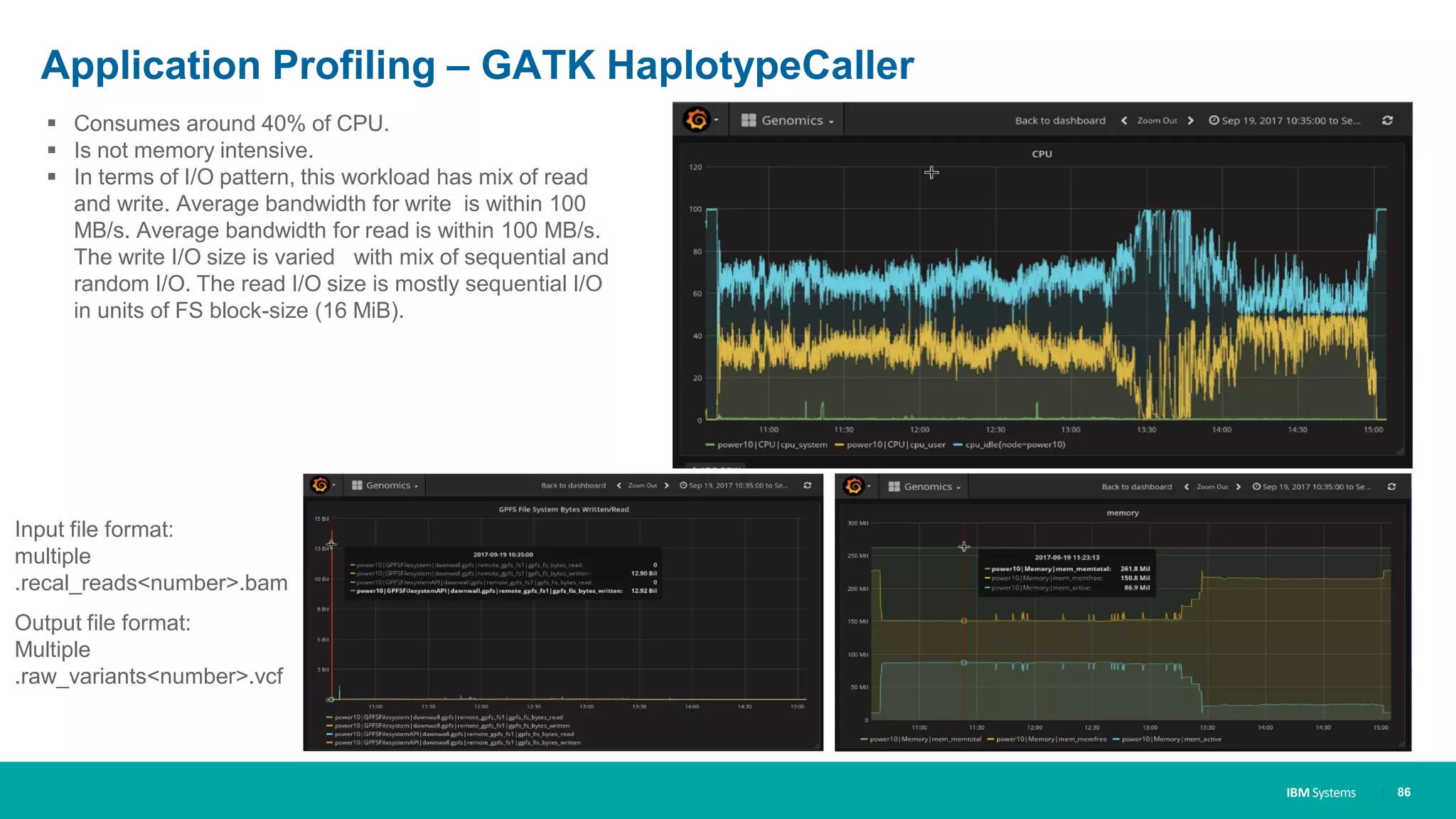Shift time range forward in CPU panel

1190,121
